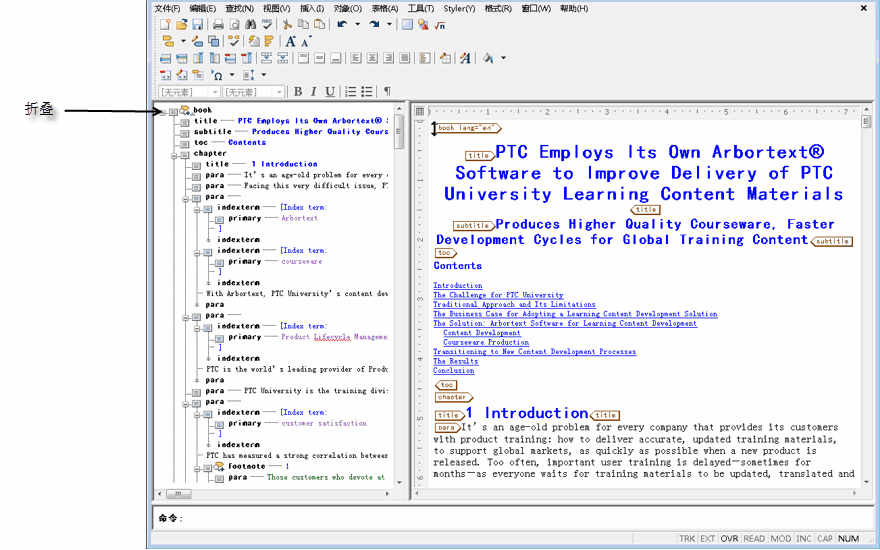Image resolution: width=880 pixels, height=550 pixels.
Task: Toggle Italic formatting
Action: pos(314,91)
